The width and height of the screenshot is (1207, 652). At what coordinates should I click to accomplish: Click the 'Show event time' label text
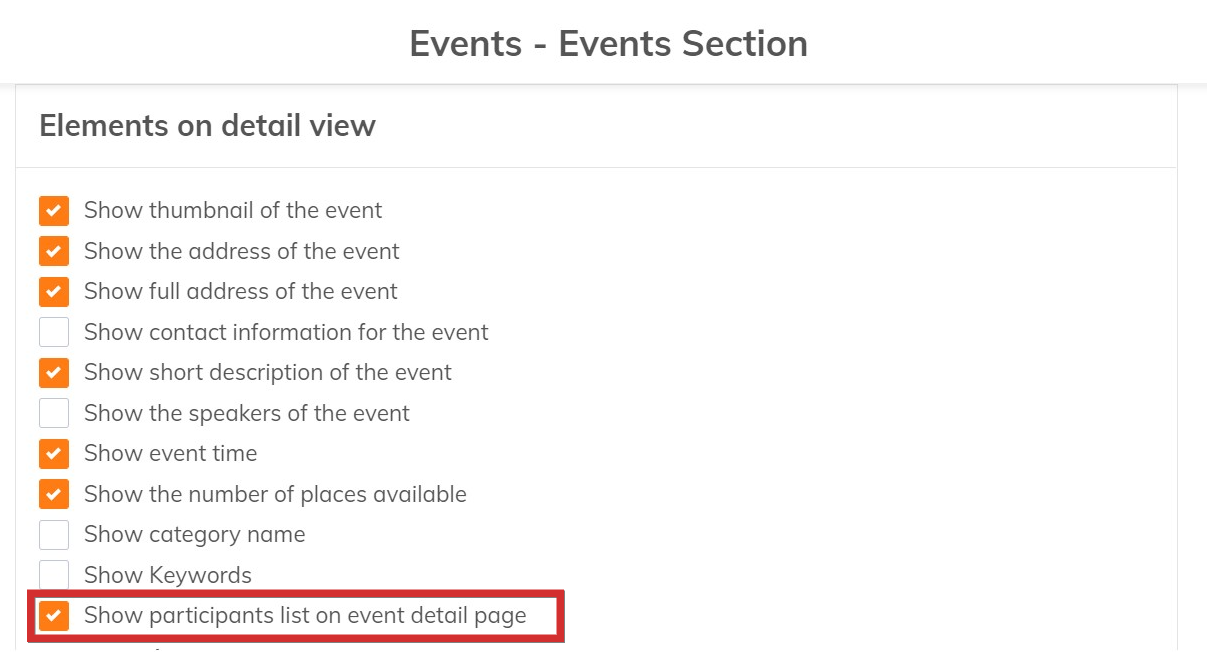pos(170,454)
